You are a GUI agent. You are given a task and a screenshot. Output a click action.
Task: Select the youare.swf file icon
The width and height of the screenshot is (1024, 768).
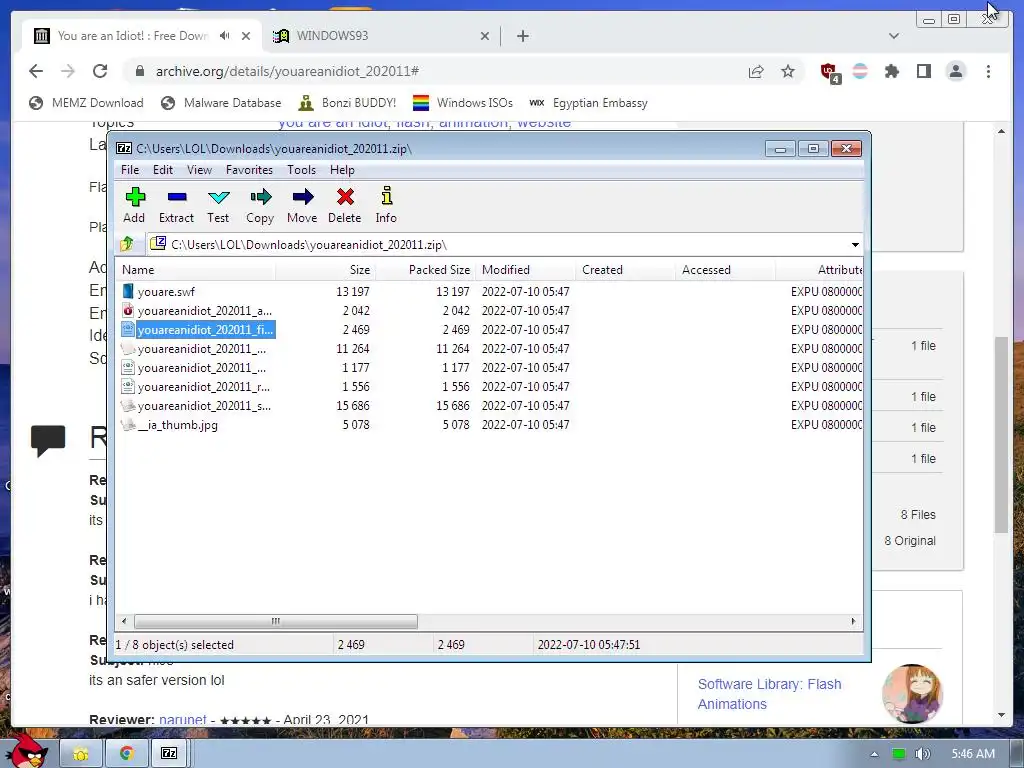pyautogui.click(x=128, y=291)
